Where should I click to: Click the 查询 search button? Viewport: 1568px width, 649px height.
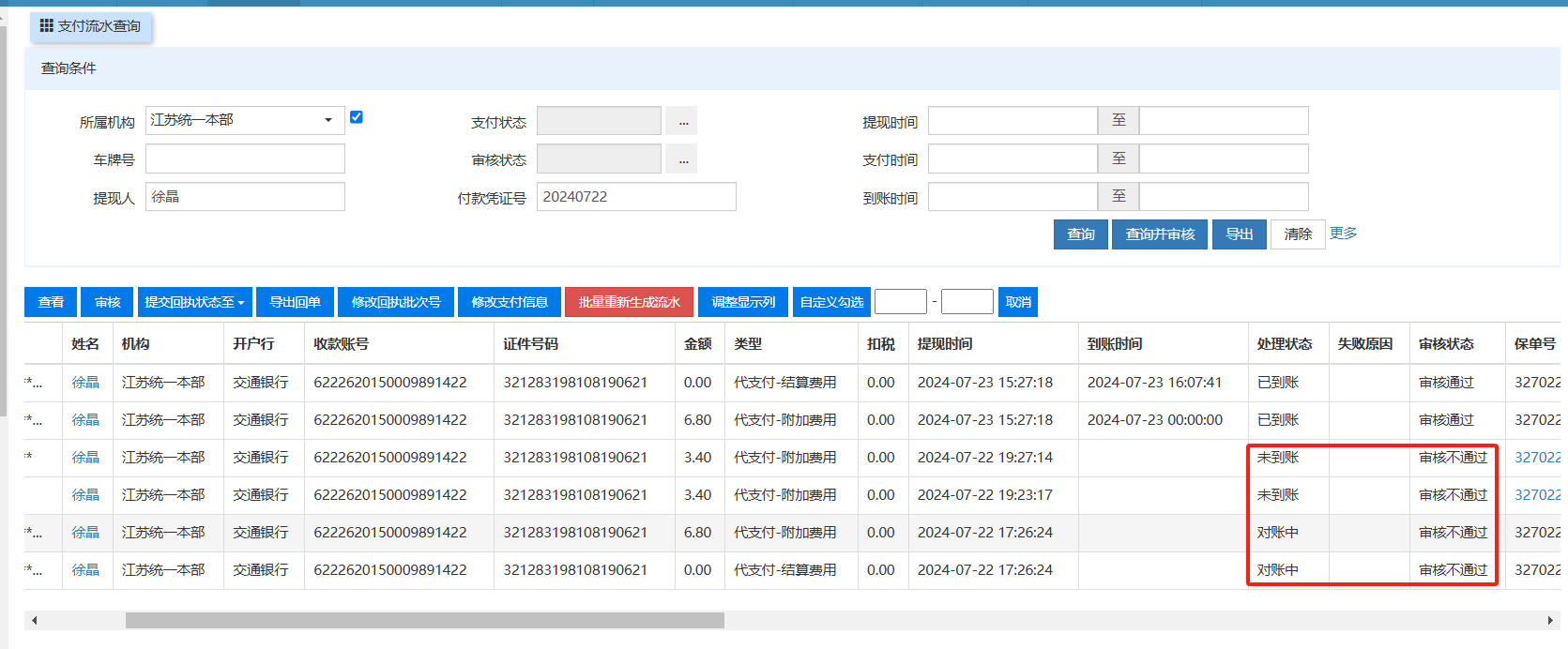1080,234
